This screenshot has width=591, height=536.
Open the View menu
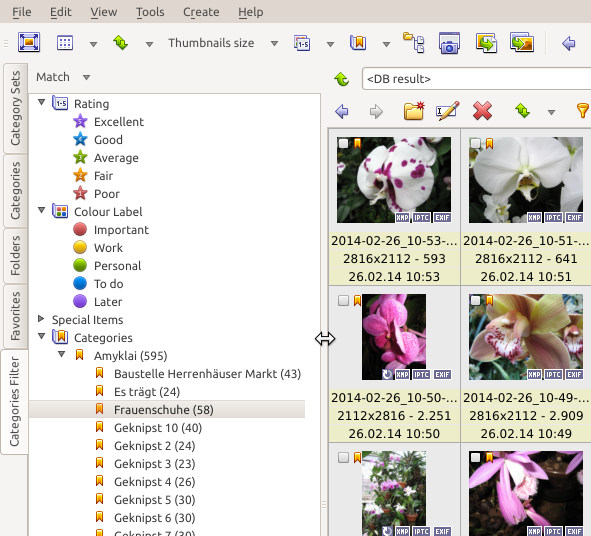click(103, 12)
